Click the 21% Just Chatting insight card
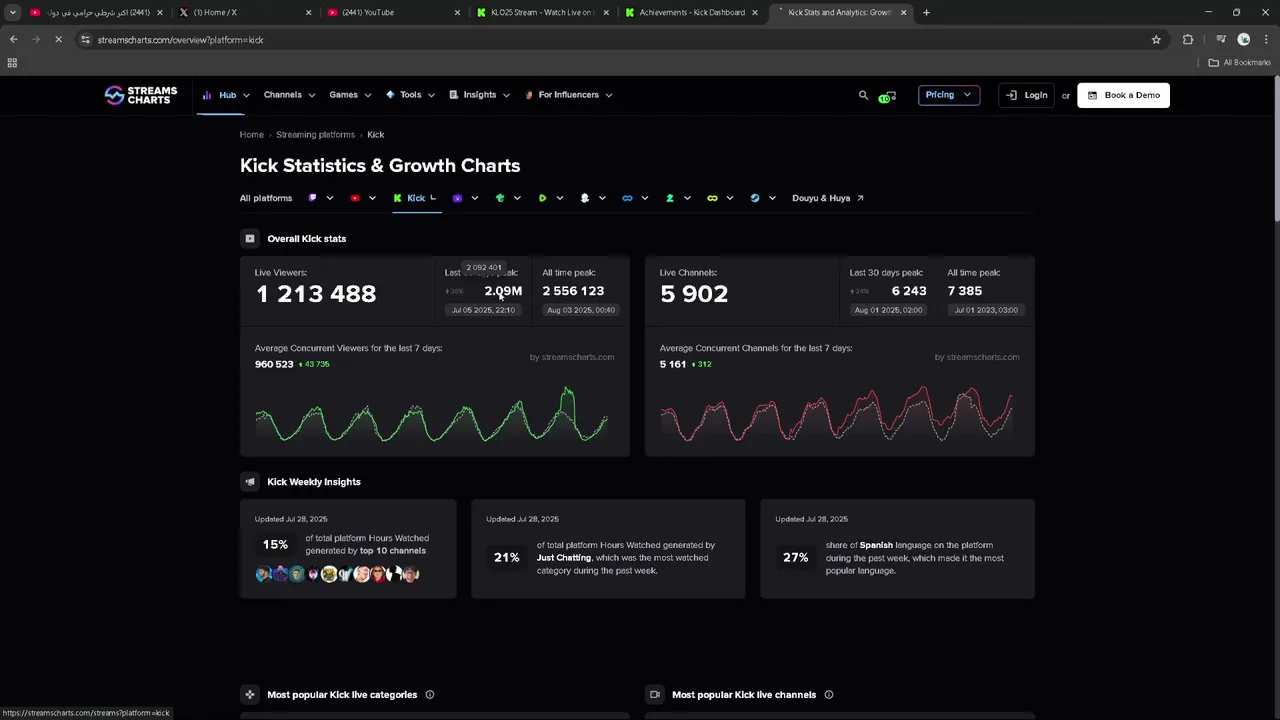1280x720 pixels. [608, 549]
